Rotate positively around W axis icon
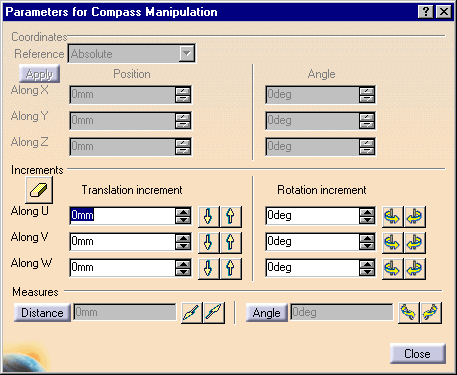 coord(415,269)
